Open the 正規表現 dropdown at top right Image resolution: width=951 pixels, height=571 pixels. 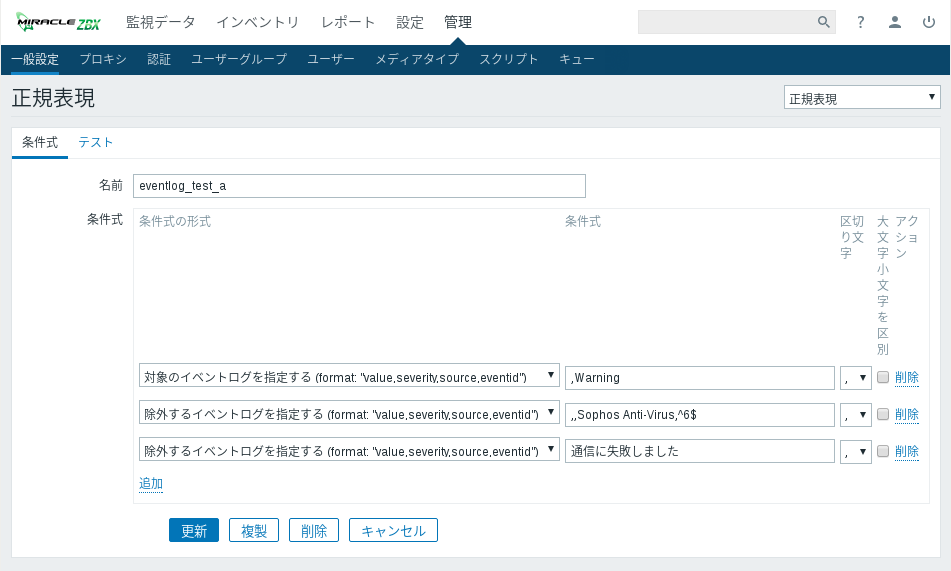862,98
